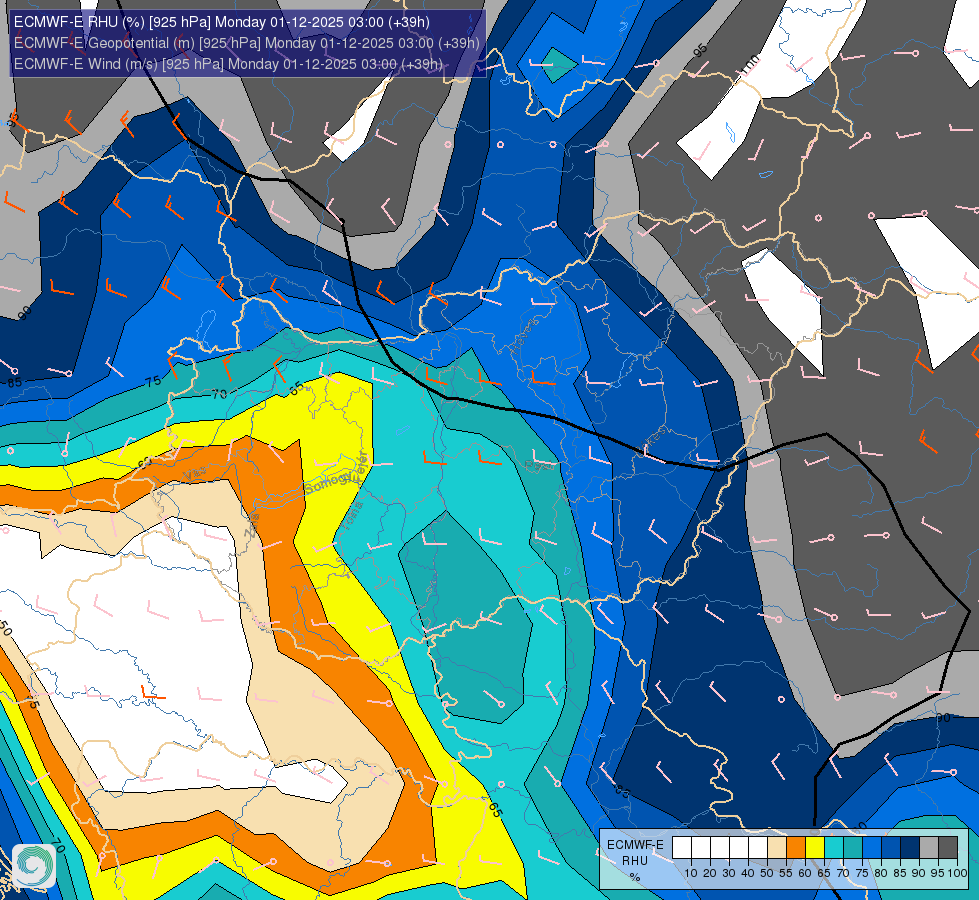This screenshot has height=900, width=979.
Task: Select the ECMWF-E Geopotential (m) title line
Action: click(247, 43)
